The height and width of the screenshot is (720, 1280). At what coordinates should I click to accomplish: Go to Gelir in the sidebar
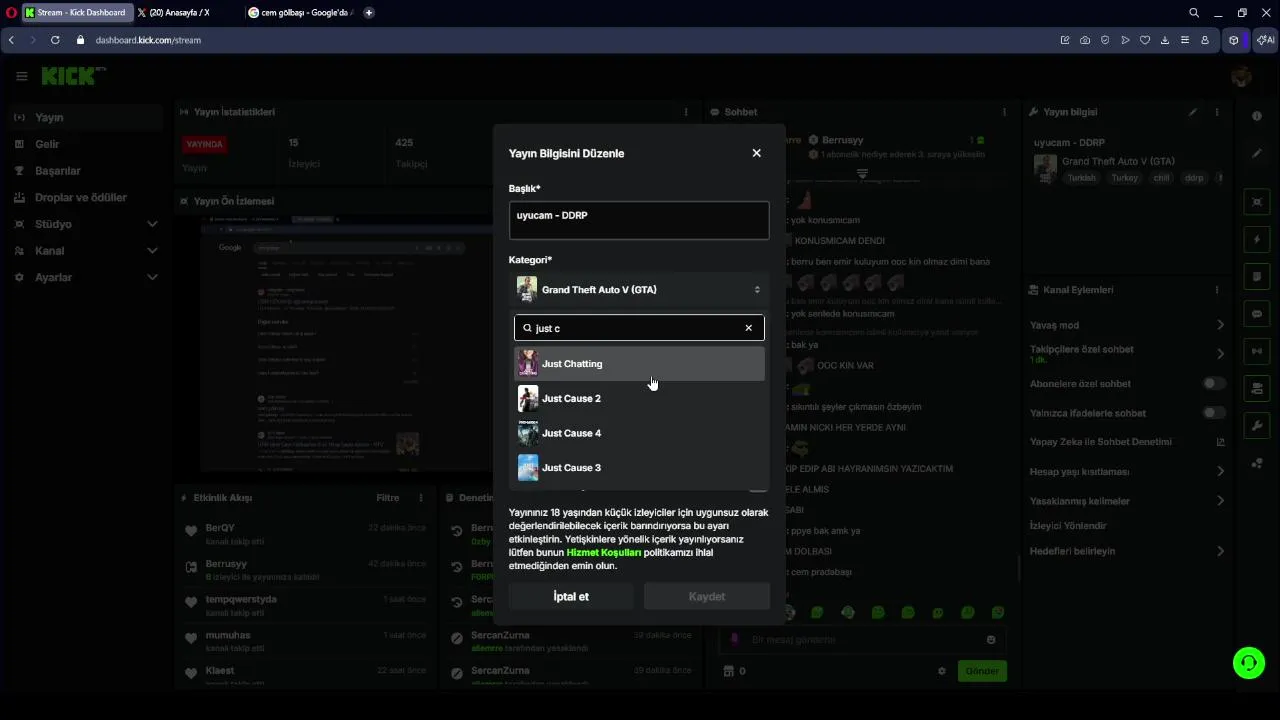86,144
